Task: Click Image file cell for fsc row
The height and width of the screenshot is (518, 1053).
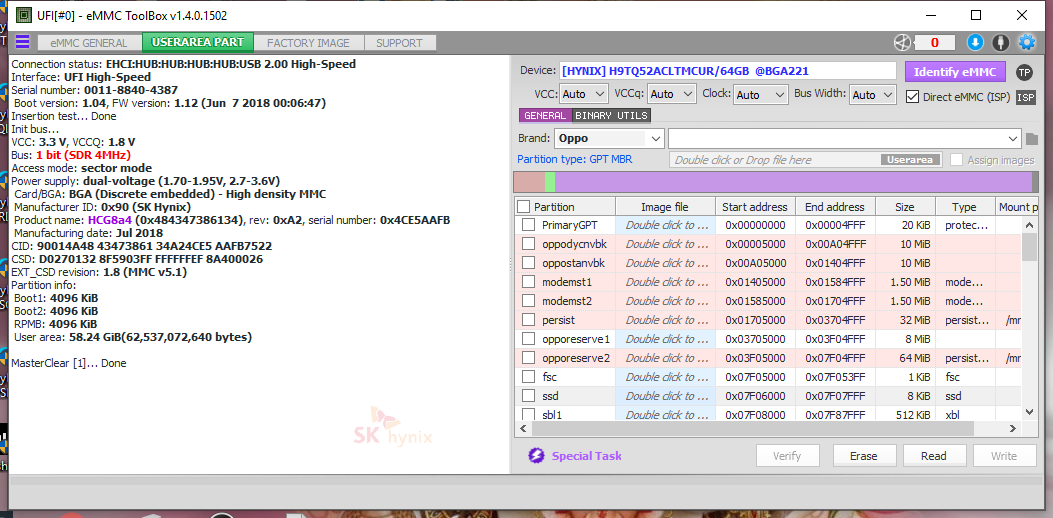Action: click(665, 376)
